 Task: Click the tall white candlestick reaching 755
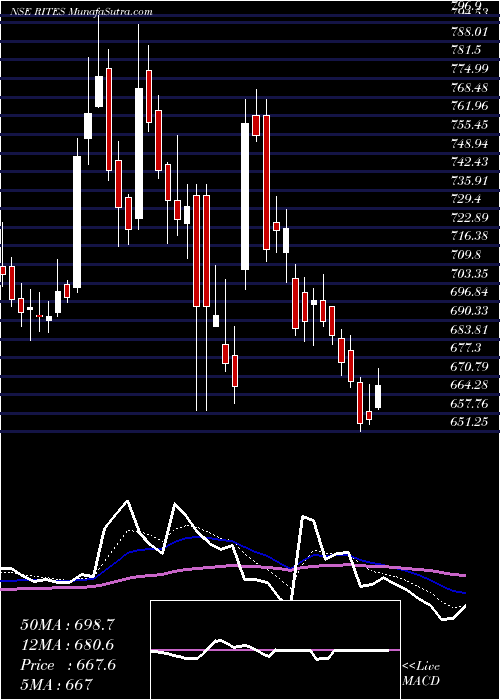pos(245,196)
